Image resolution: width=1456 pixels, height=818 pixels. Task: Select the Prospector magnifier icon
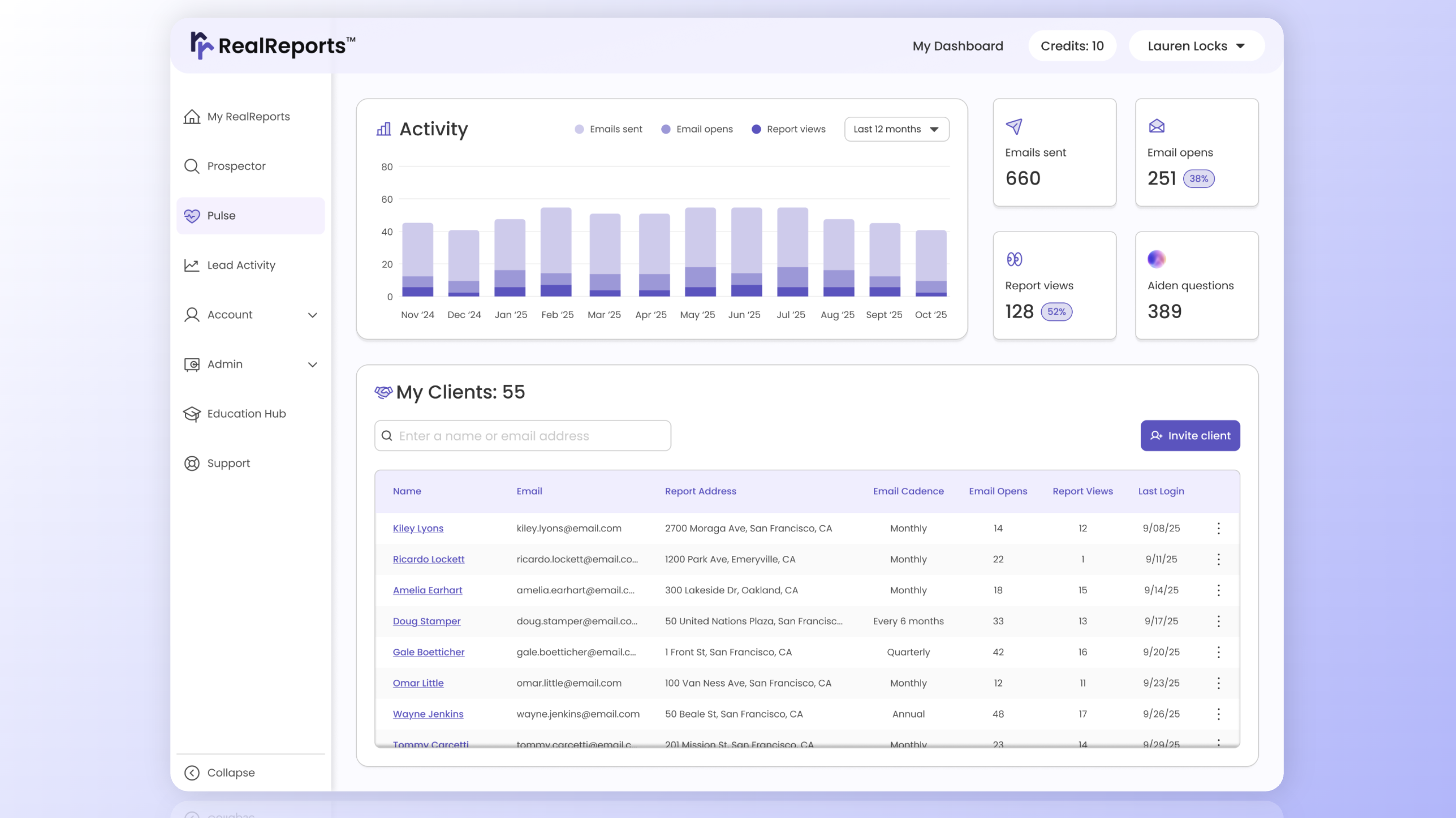coord(192,166)
